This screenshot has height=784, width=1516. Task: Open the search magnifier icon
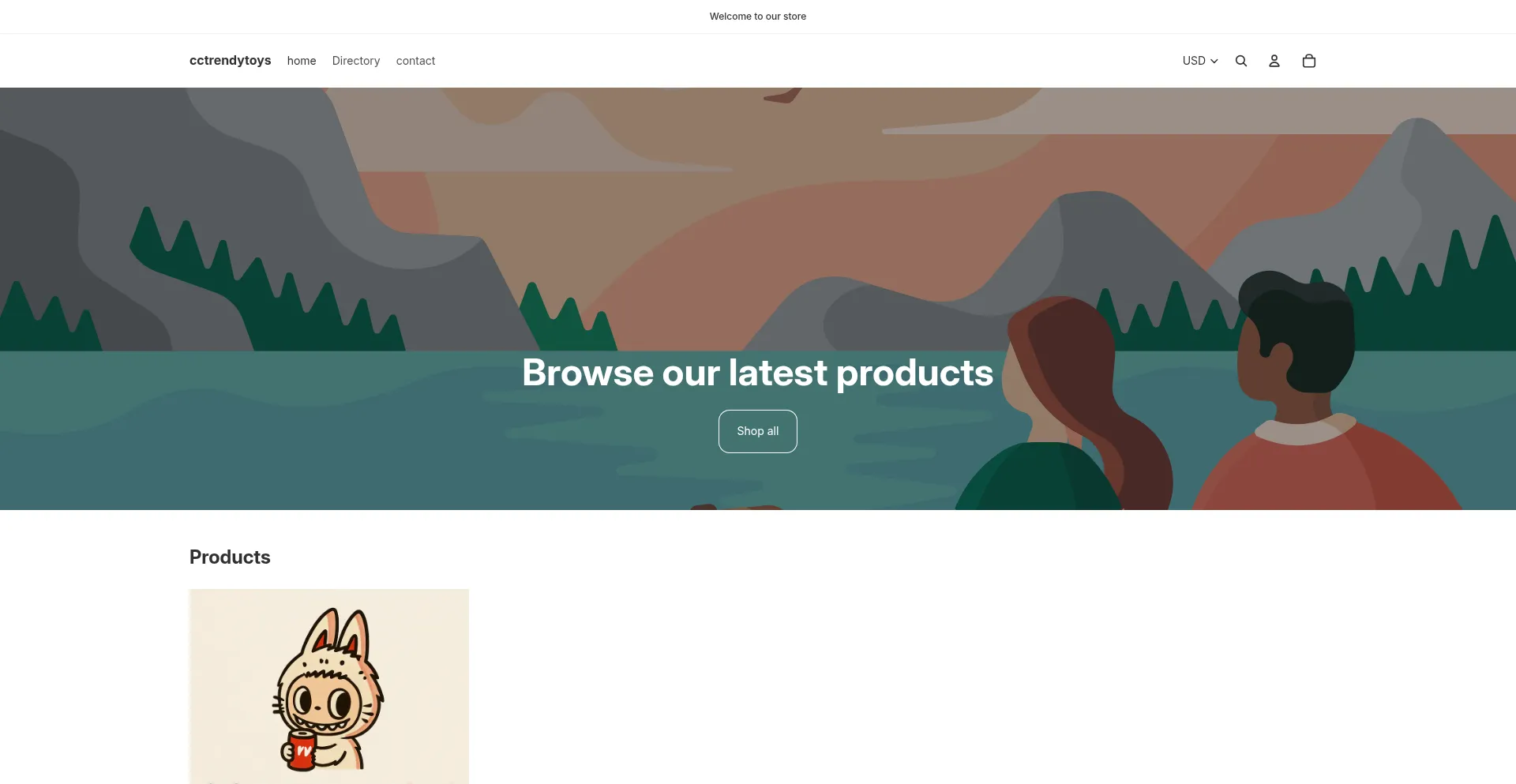tap(1241, 61)
